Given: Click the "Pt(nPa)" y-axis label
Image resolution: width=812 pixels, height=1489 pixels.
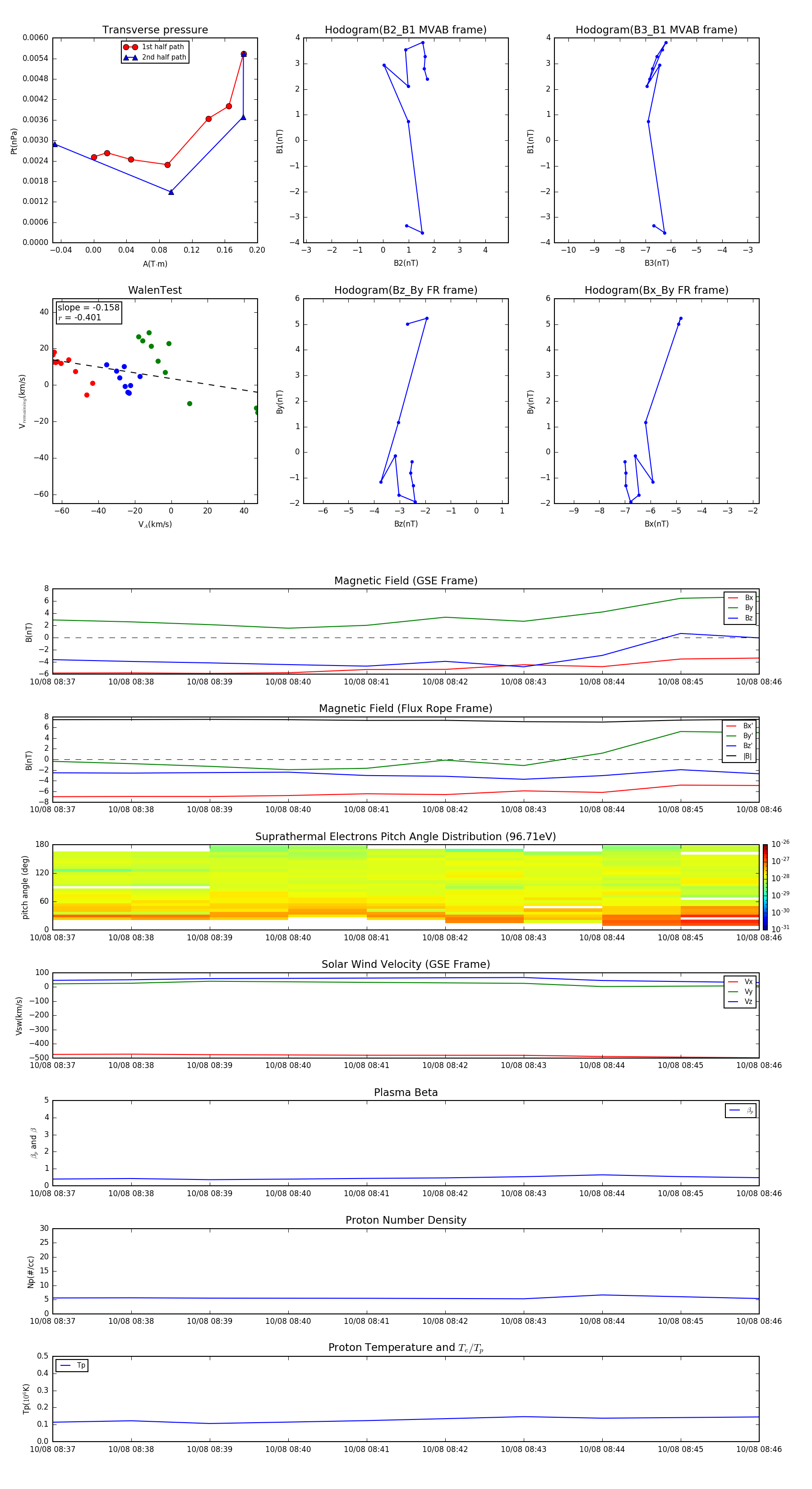Looking at the screenshot, I should (x=14, y=141).
